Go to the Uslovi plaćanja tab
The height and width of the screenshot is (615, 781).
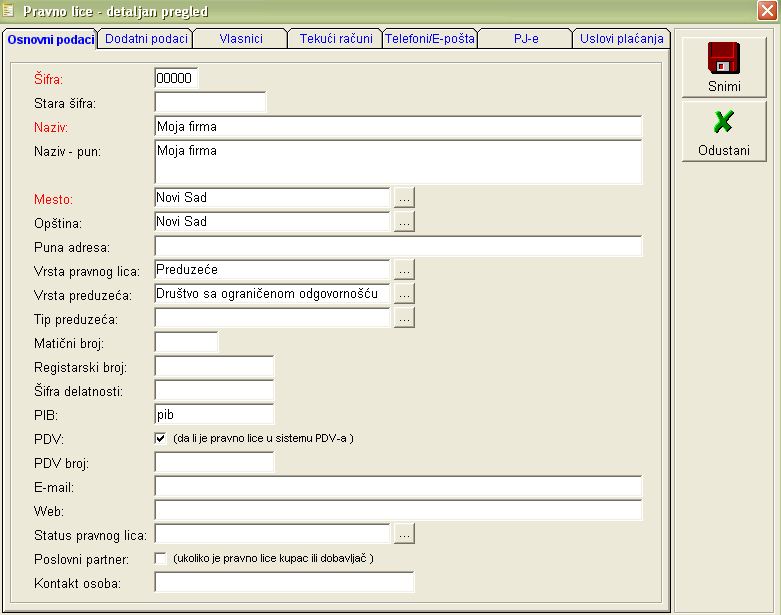(621, 39)
